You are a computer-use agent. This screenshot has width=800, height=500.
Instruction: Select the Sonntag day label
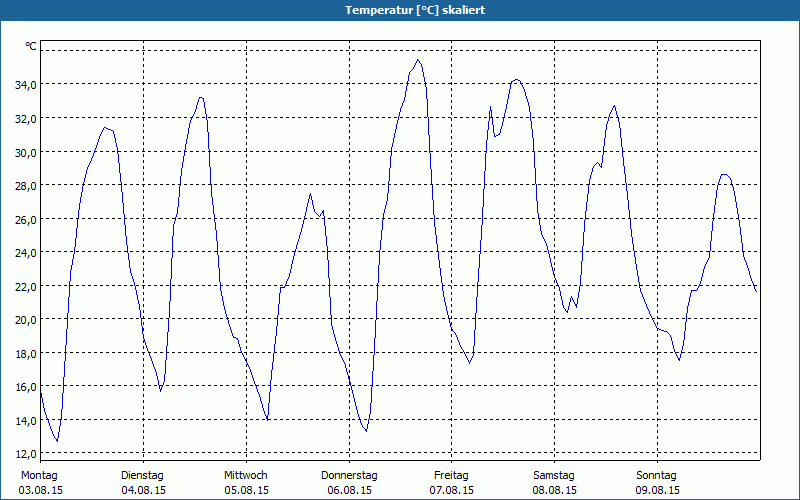[x=656, y=476]
